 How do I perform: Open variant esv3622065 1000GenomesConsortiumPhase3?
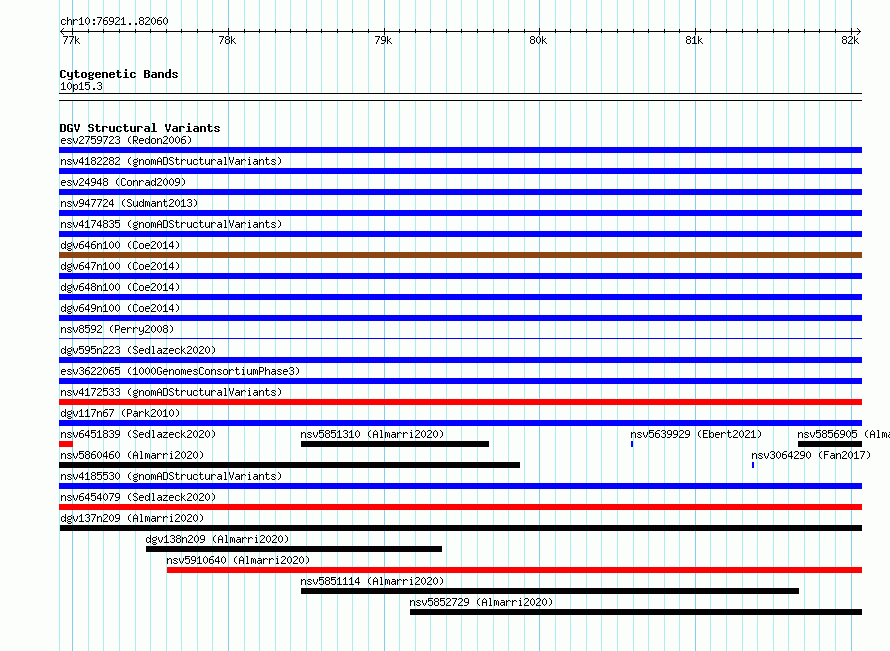(x=180, y=371)
